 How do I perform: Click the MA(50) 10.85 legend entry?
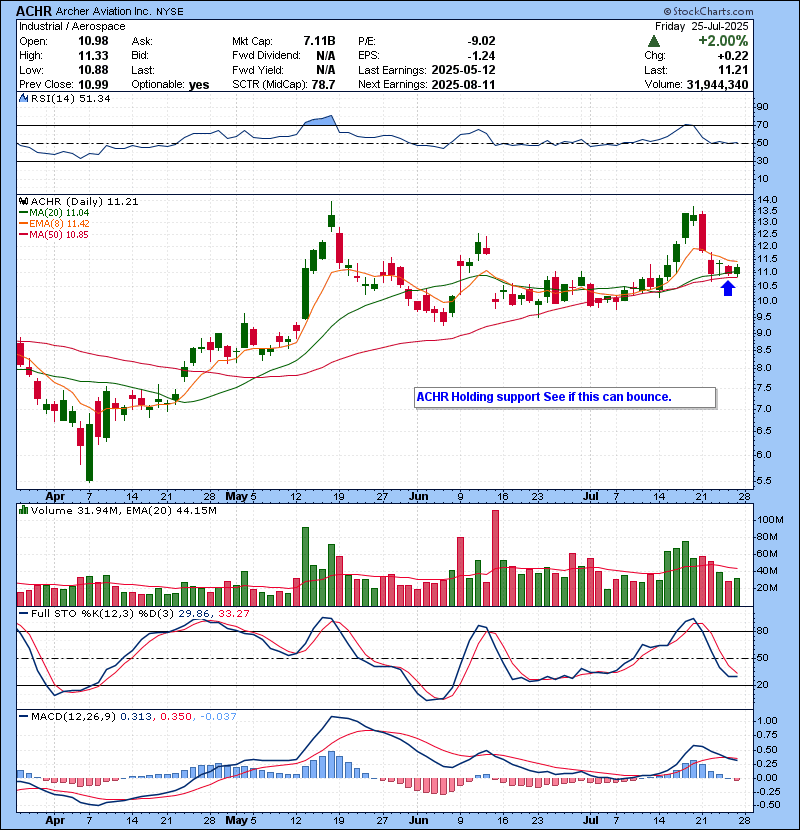pos(54,235)
